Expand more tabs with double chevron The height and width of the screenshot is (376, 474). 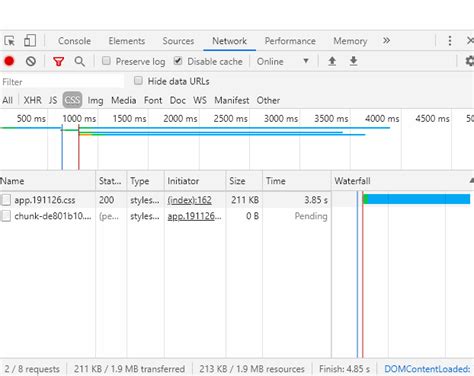[386, 41]
